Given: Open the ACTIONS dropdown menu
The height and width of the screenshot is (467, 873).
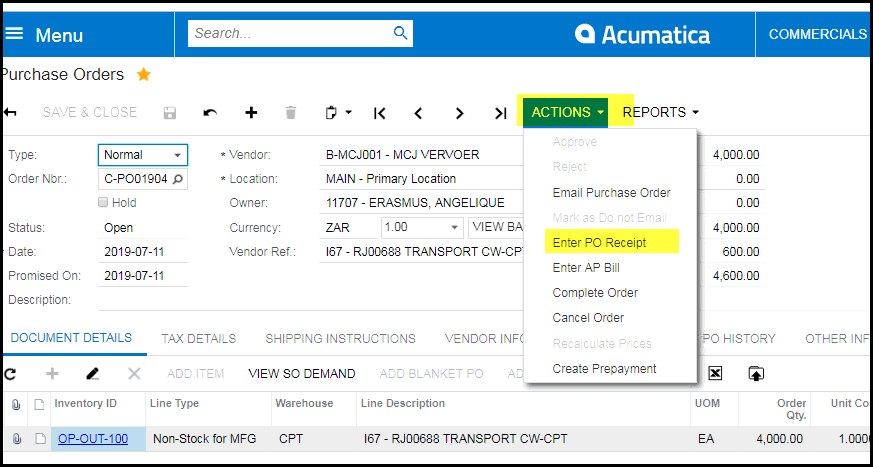Looking at the screenshot, I should 567,112.
